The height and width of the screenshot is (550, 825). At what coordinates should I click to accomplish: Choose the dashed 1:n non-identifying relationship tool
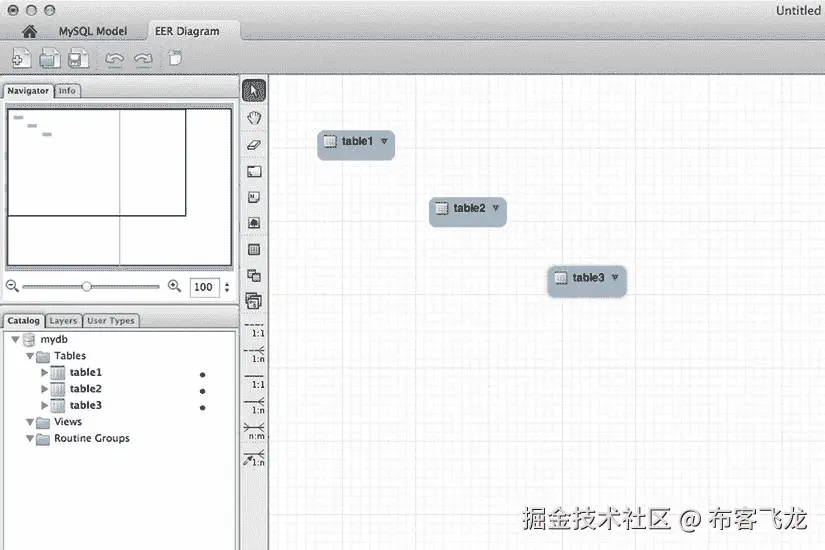click(x=254, y=355)
